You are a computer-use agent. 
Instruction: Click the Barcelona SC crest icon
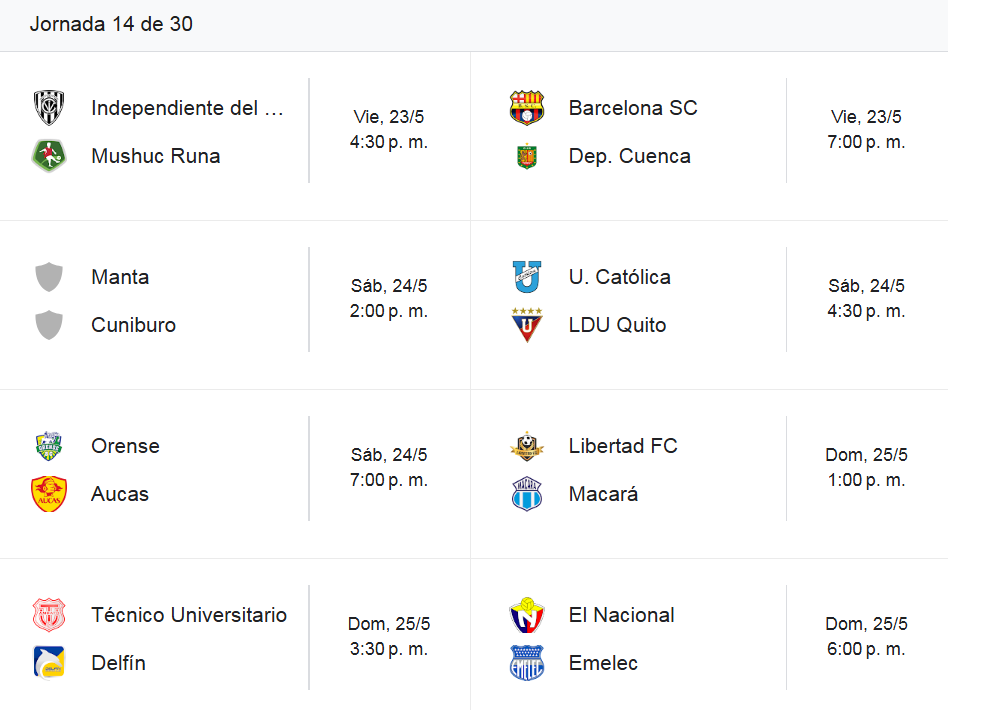tap(527, 107)
